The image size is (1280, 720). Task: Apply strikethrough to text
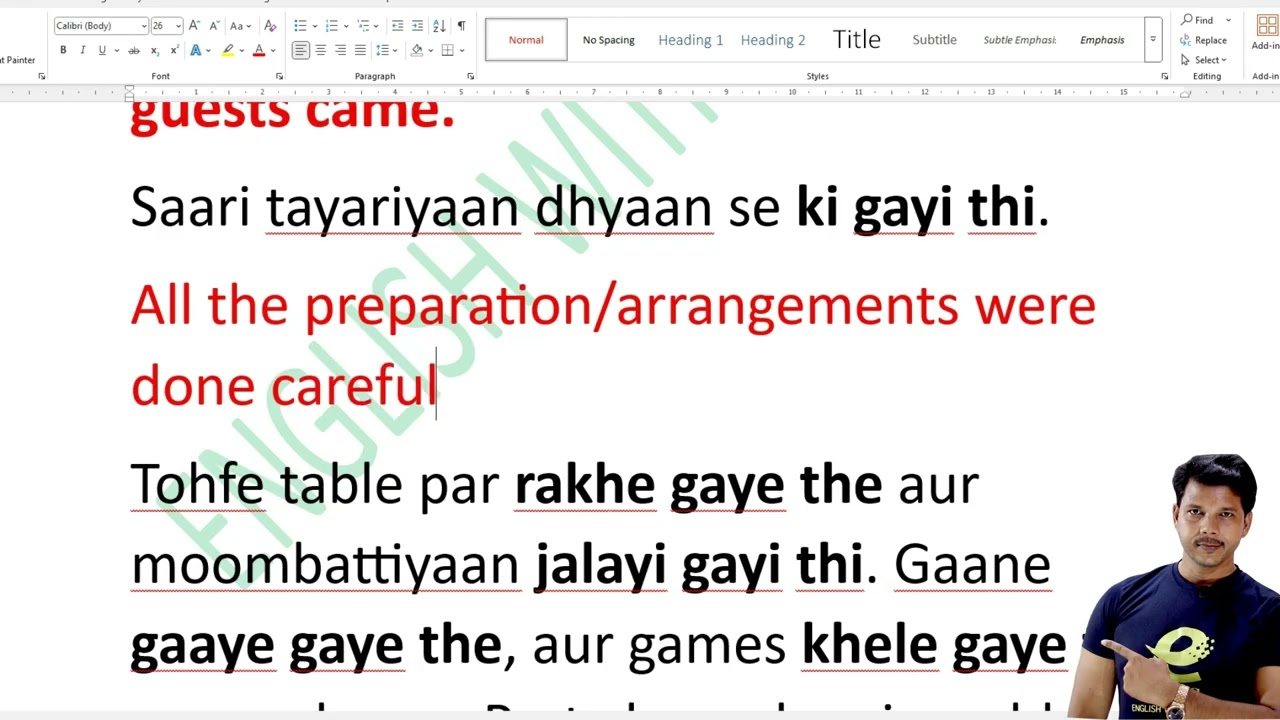(134, 50)
